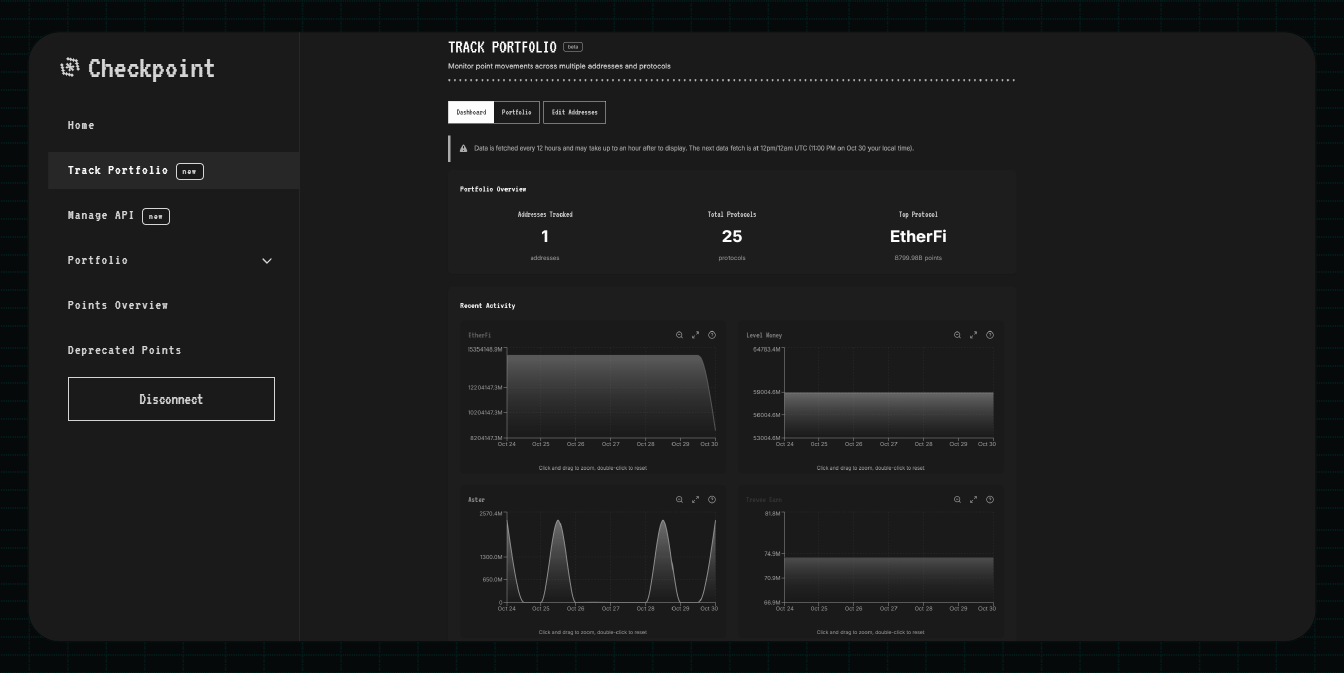Screen dimensions: 1344x673
Task: Click the beta badge next to Track Portfolio
Action: [572, 46]
